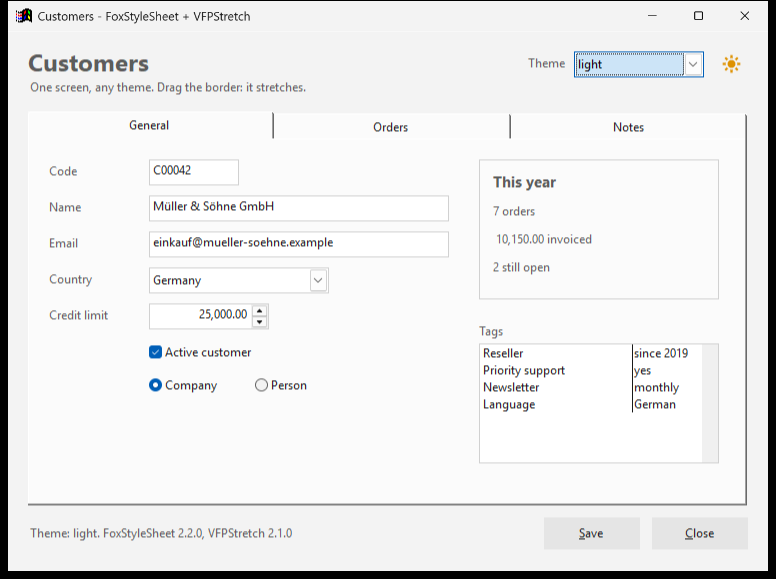
Task: Click the status text Theme: light. FoxStyleSheet
Action: 161,533
